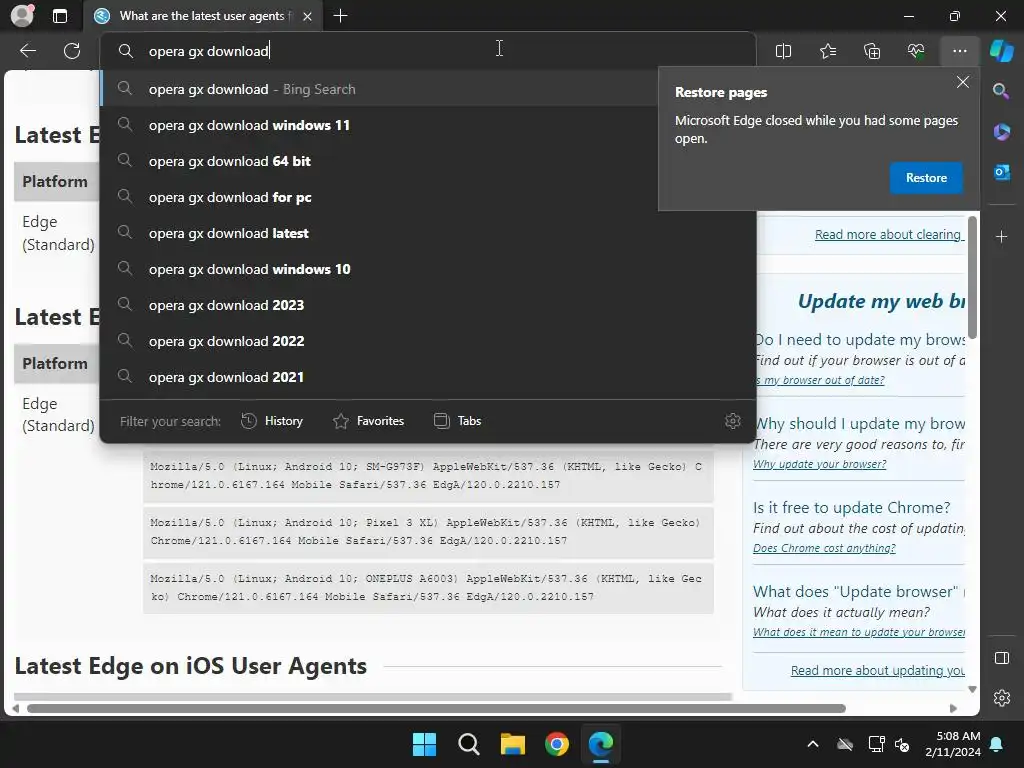Dismiss the Restore pages popup
Screen dimensions: 1024x768
[962, 82]
